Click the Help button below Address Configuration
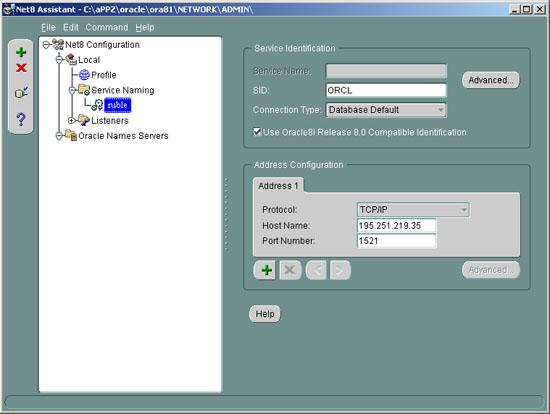550x414 pixels. point(264,314)
